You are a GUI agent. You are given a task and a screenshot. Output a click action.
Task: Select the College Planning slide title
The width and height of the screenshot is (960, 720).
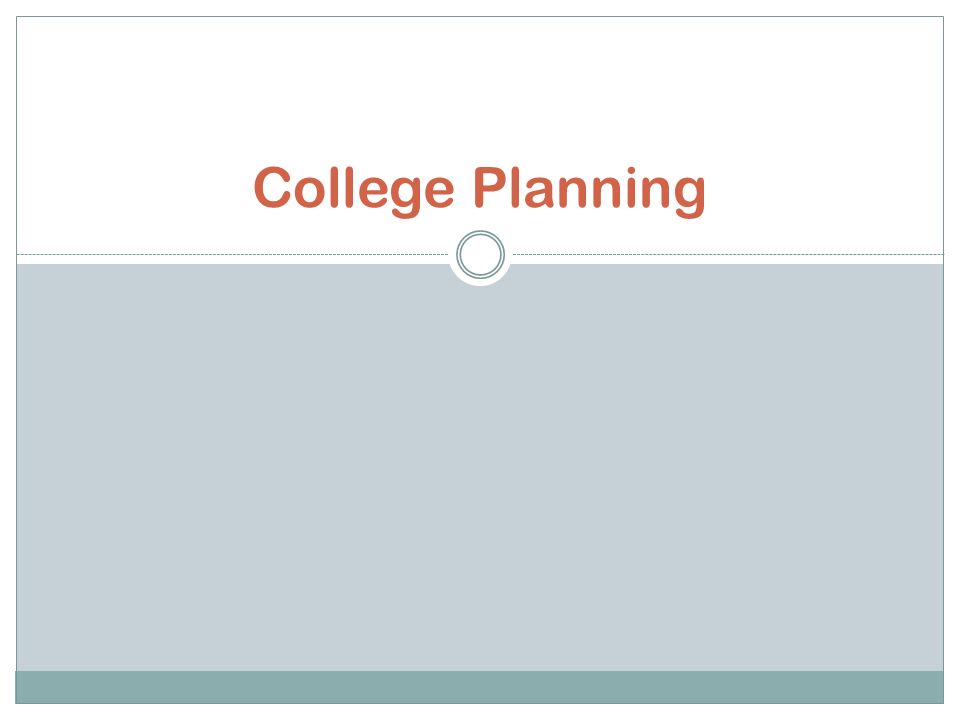click(479, 190)
